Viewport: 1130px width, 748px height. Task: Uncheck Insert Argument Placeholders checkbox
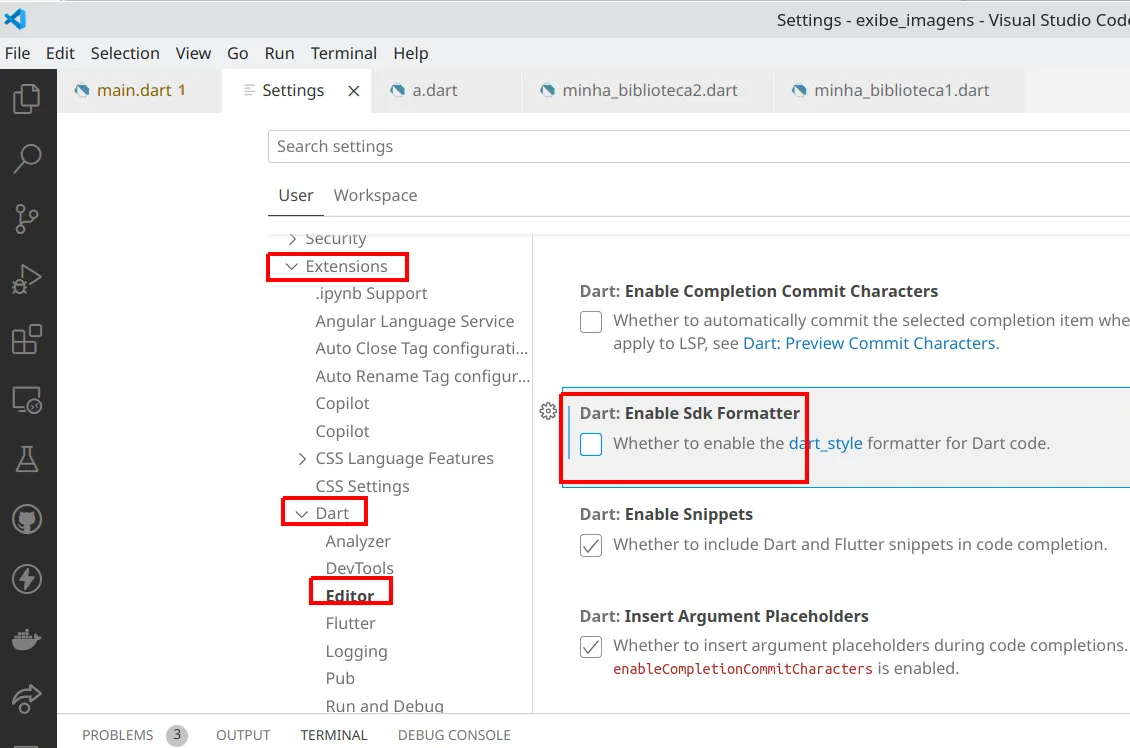591,646
